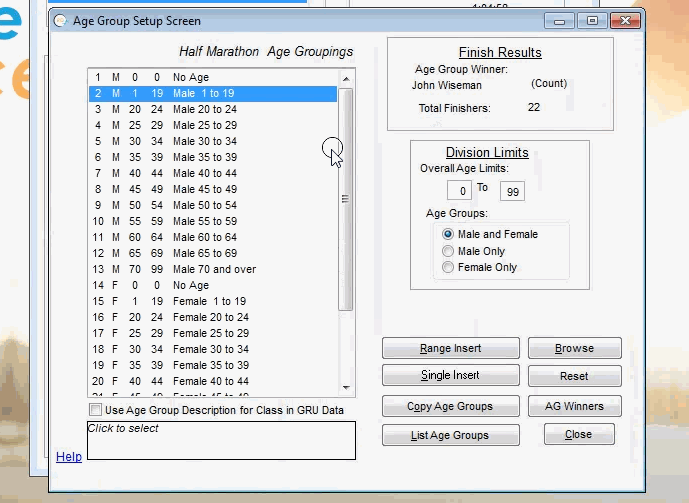689x503 pixels.
Task: Select the Male 50 to 54 row
Action: pyautogui.click(x=213, y=205)
